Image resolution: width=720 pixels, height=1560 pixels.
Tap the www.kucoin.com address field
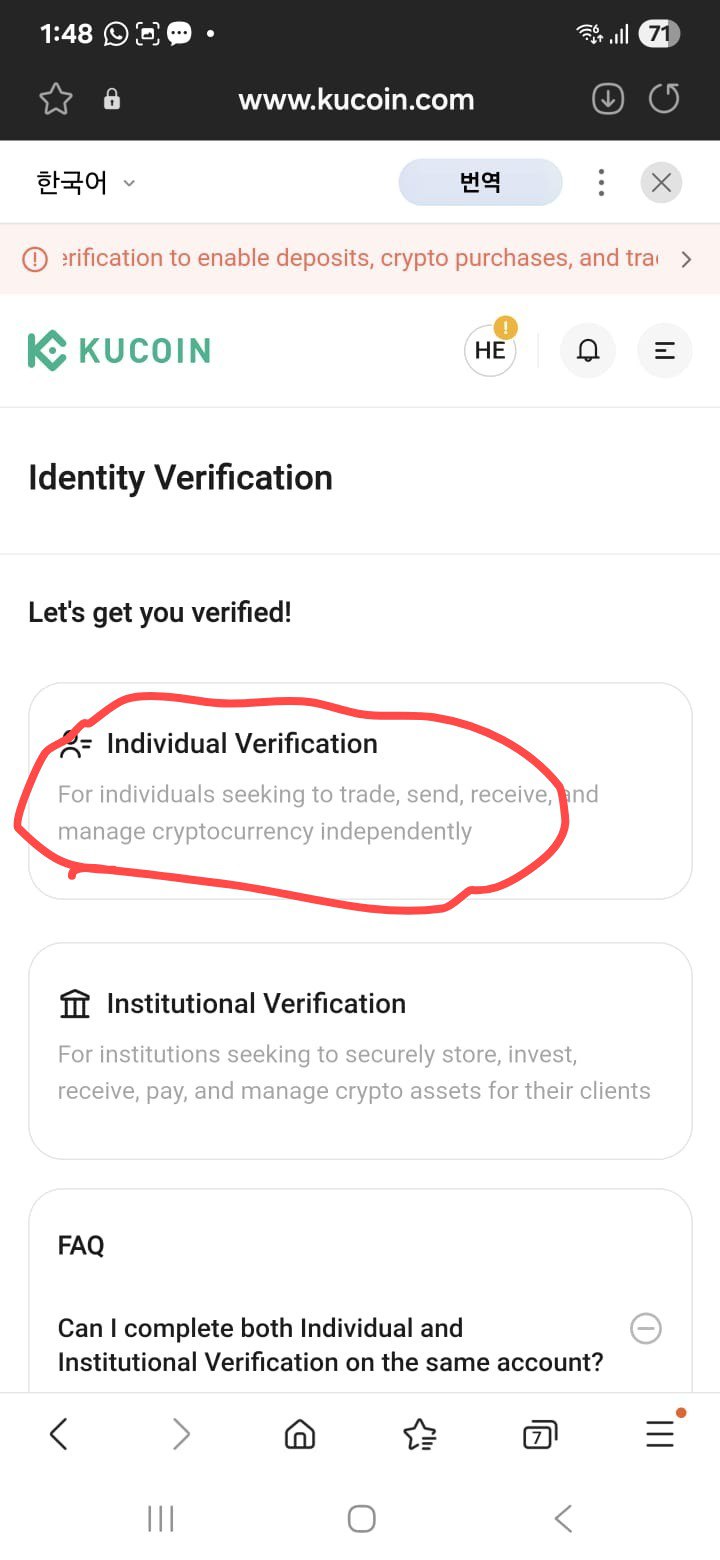click(356, 99)
